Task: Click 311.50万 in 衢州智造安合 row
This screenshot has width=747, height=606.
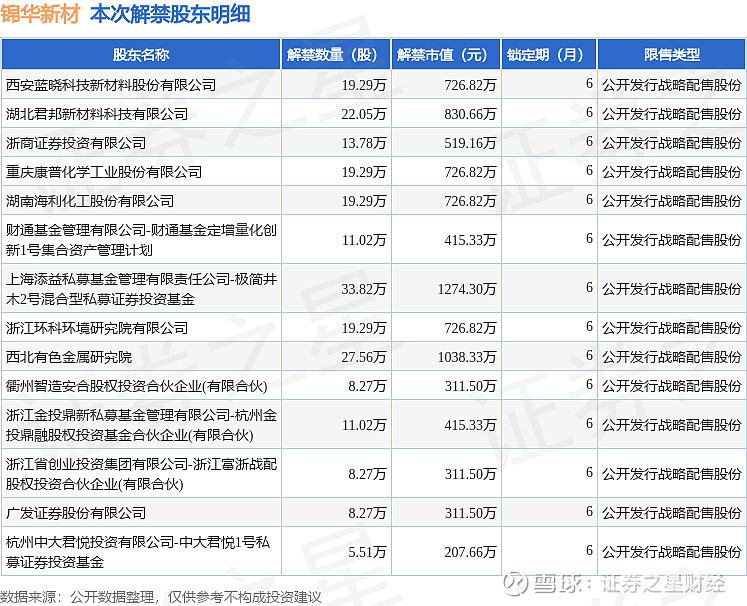Action: [x=470, y=386]
